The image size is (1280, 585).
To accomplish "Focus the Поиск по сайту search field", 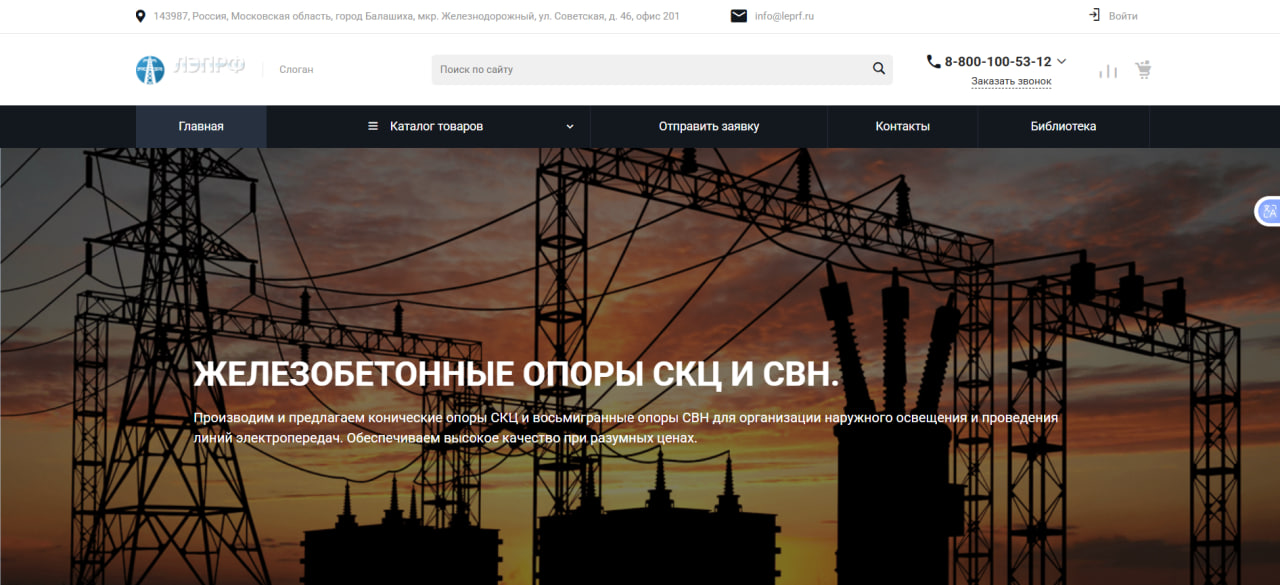I will [x=650, y=70].
